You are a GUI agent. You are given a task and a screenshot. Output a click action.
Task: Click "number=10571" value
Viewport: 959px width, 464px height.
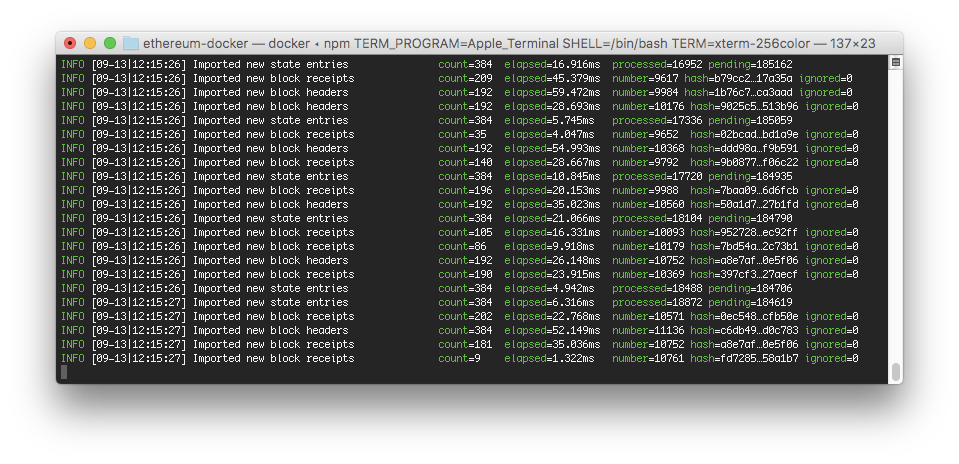648,317
